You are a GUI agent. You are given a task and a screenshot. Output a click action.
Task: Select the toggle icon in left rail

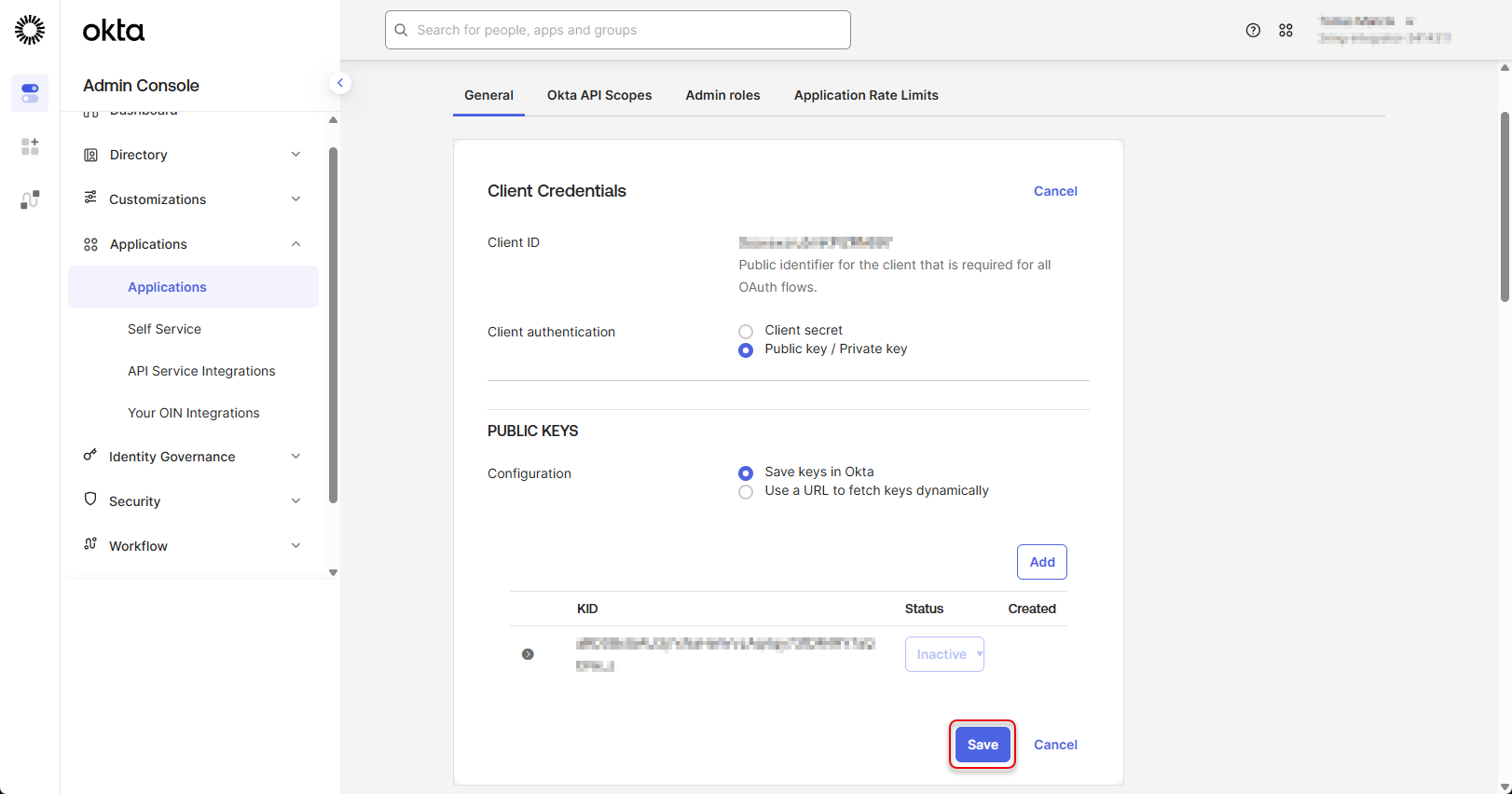(30, 93)
